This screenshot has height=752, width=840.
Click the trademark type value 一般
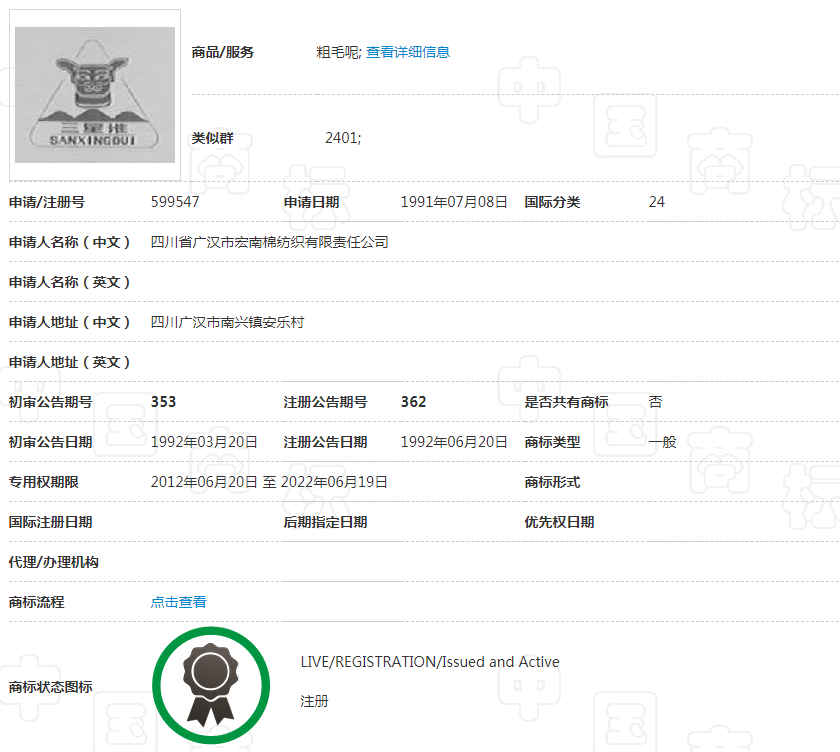[x=662, y=442]
